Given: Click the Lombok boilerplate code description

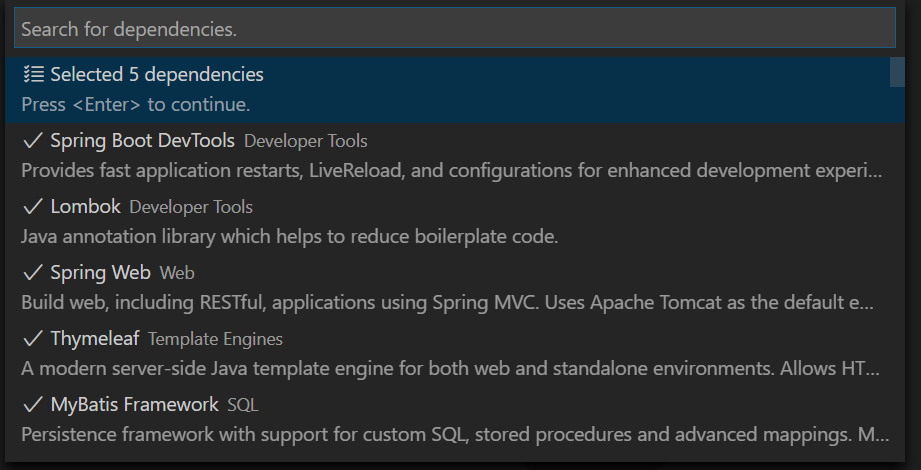Looking at the screenshot, I should pyautogui.click(x=289, y=237).
